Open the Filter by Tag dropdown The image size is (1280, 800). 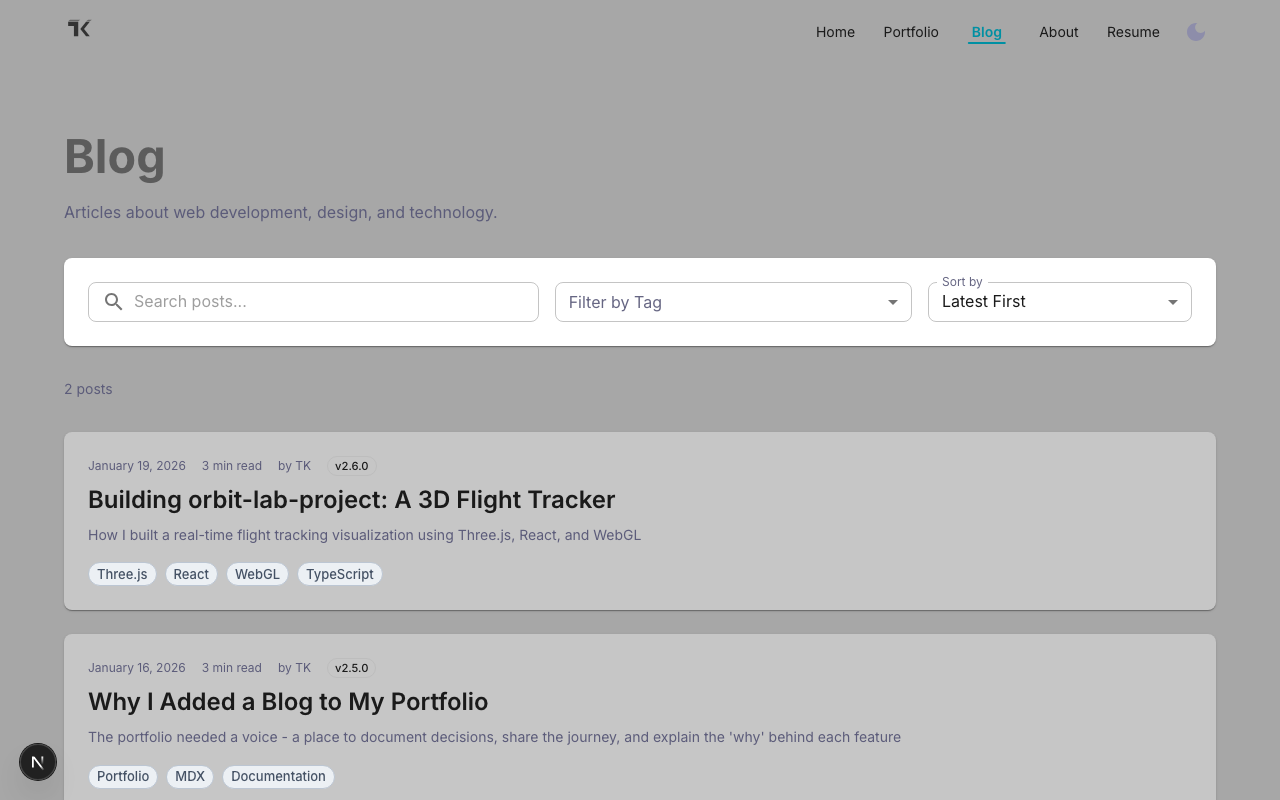(x=733, y=301)
